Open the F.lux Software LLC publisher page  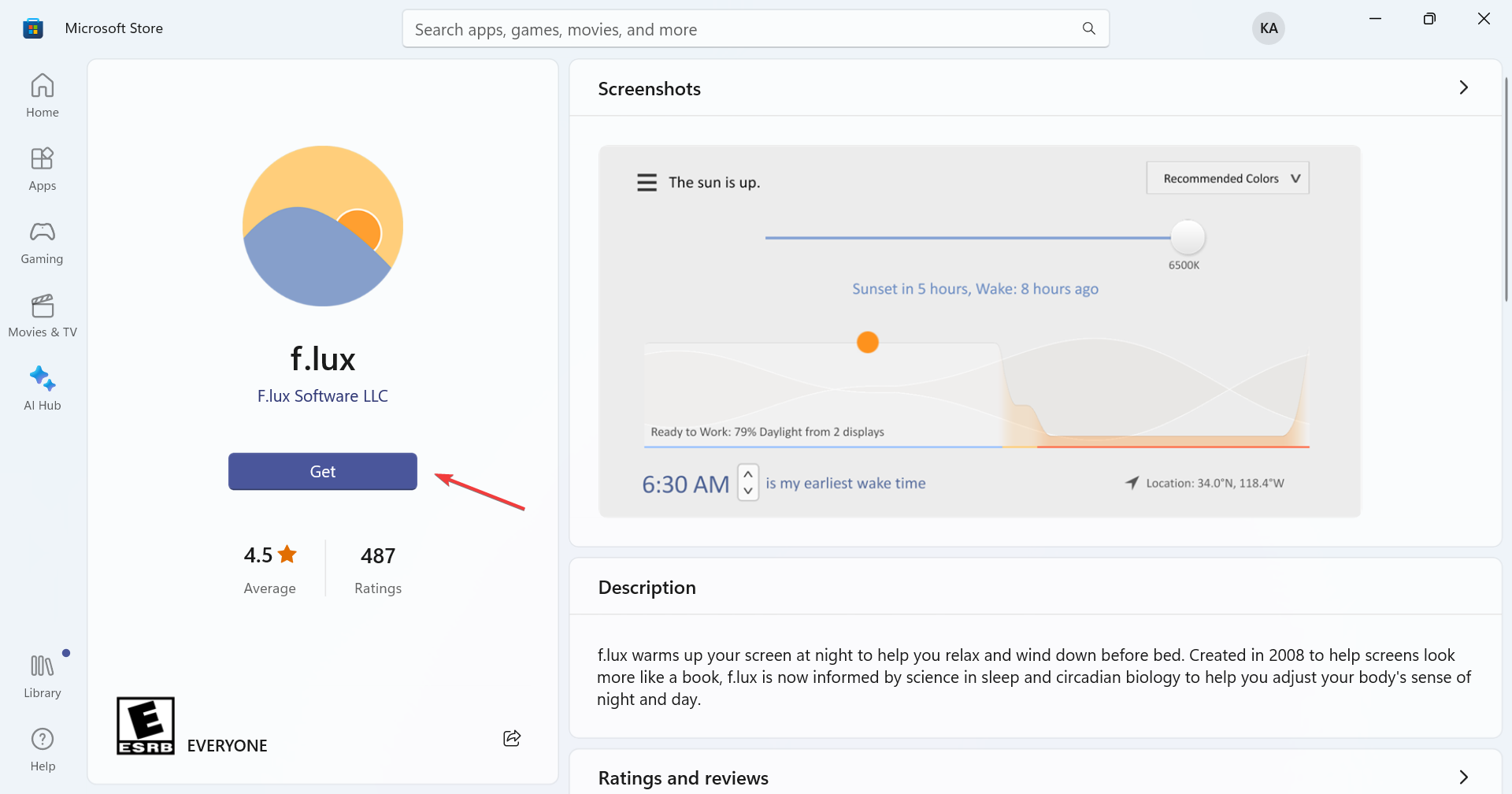pos(322,395)
